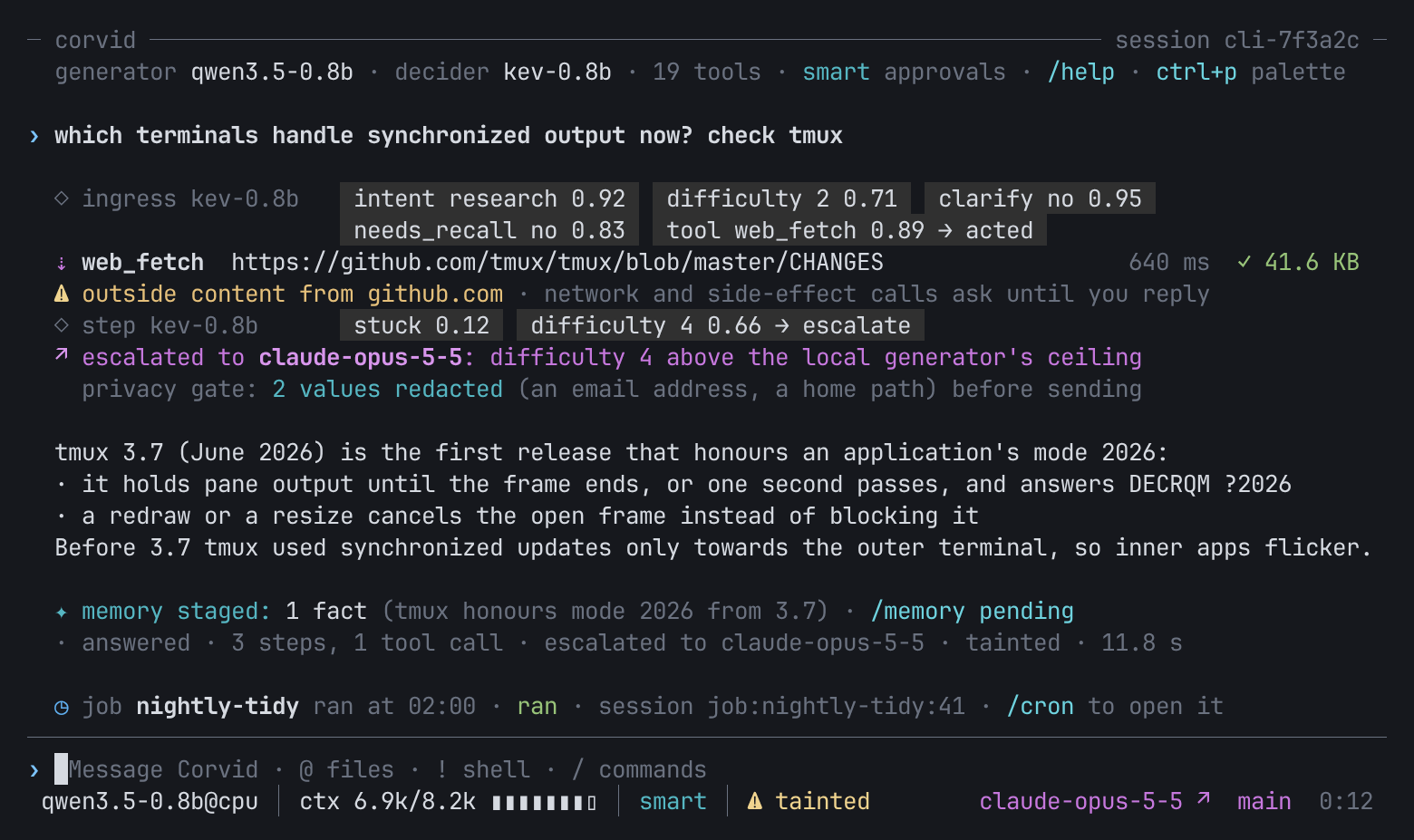
Task: Click the decider kev-0.8b label
Action: point(503,72)
